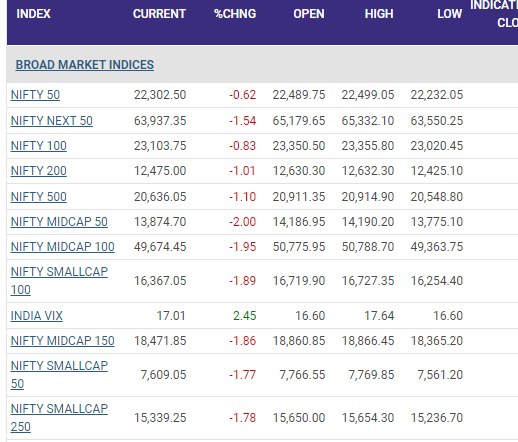Screen dimensions: 518x442
Task: Select the NIFTY 500 link
Action: click(x=39, y=197)
